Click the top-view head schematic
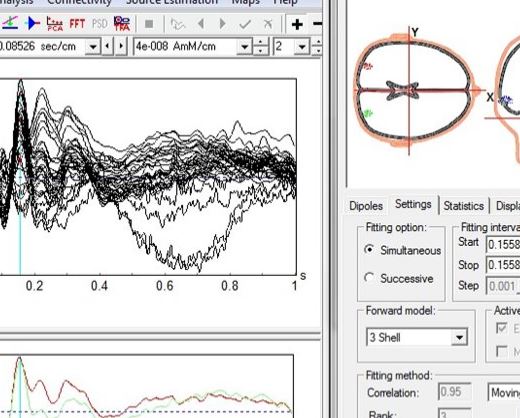 417,91
